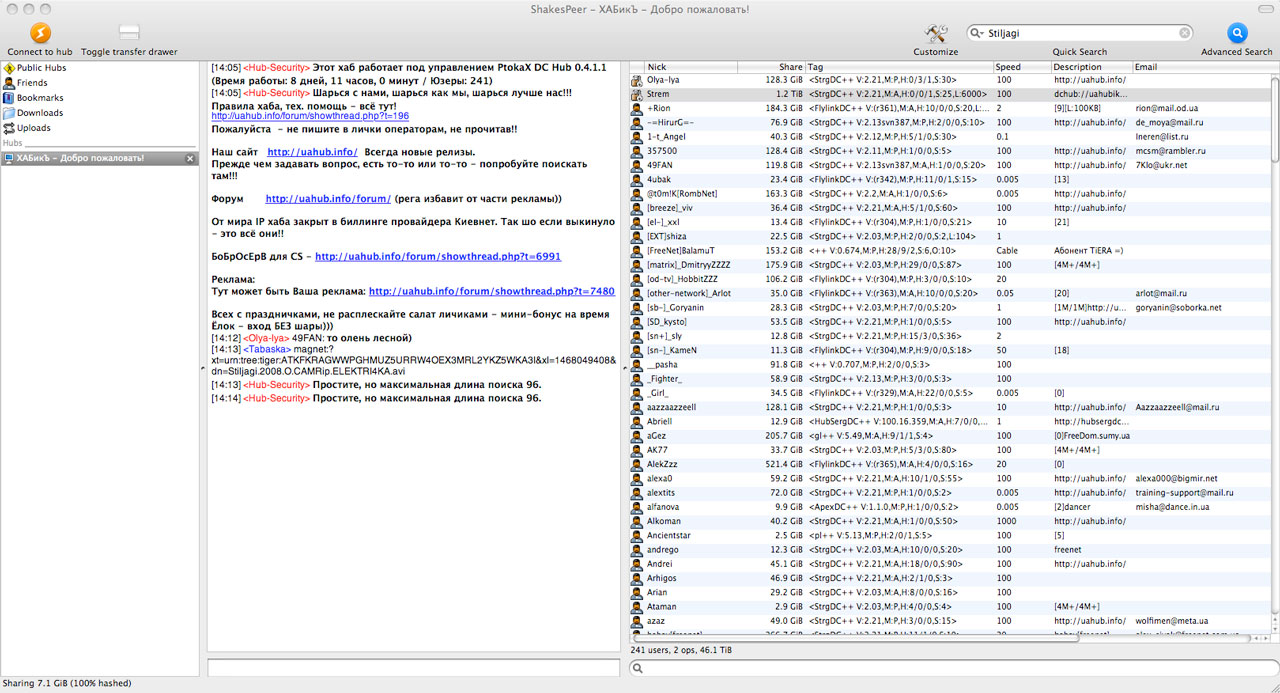Open Bookmarks in the sidebar
1280x693 pixels.
[40, 98]
